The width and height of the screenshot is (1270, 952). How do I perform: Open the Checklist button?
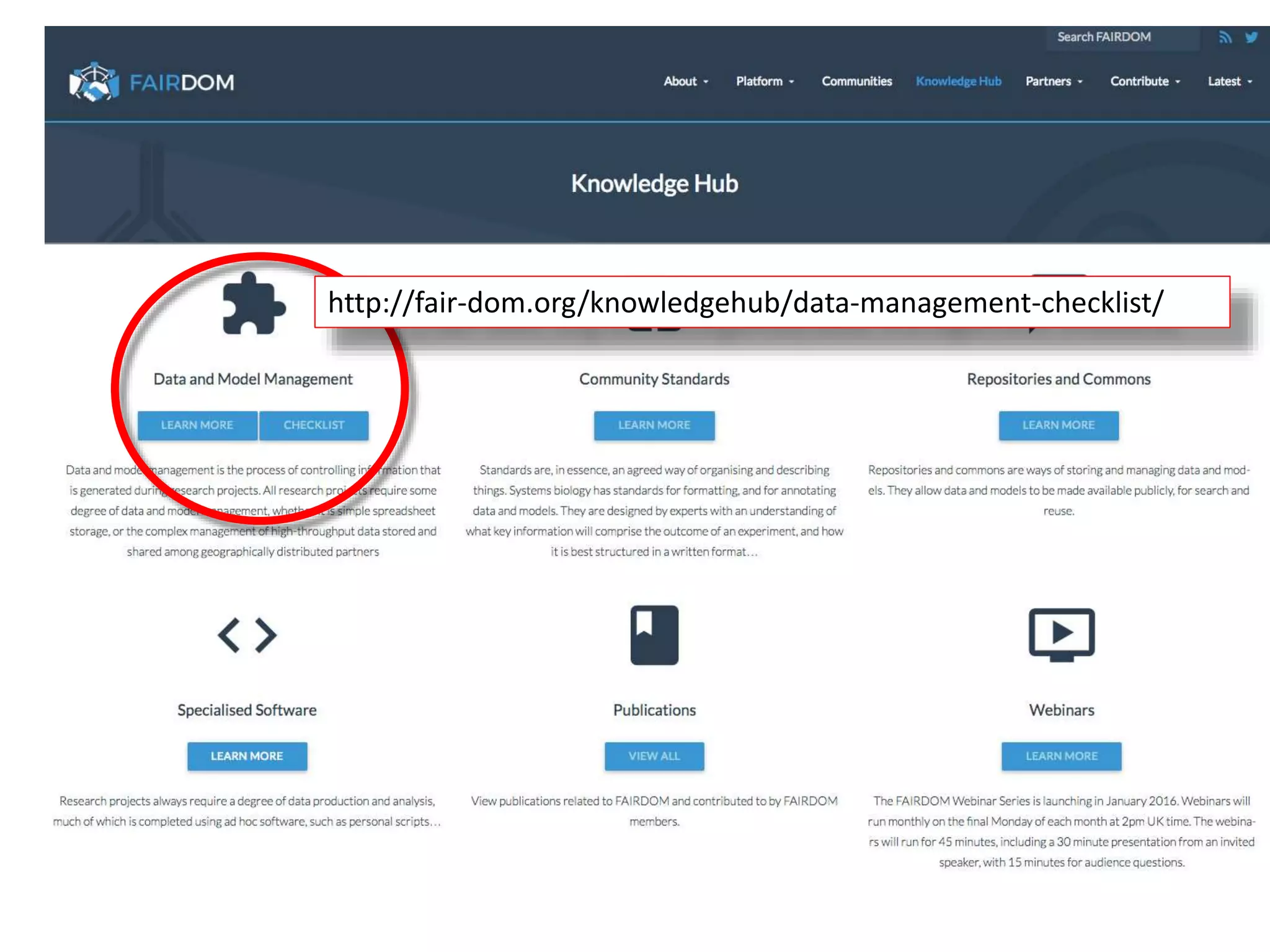point(314,425)
